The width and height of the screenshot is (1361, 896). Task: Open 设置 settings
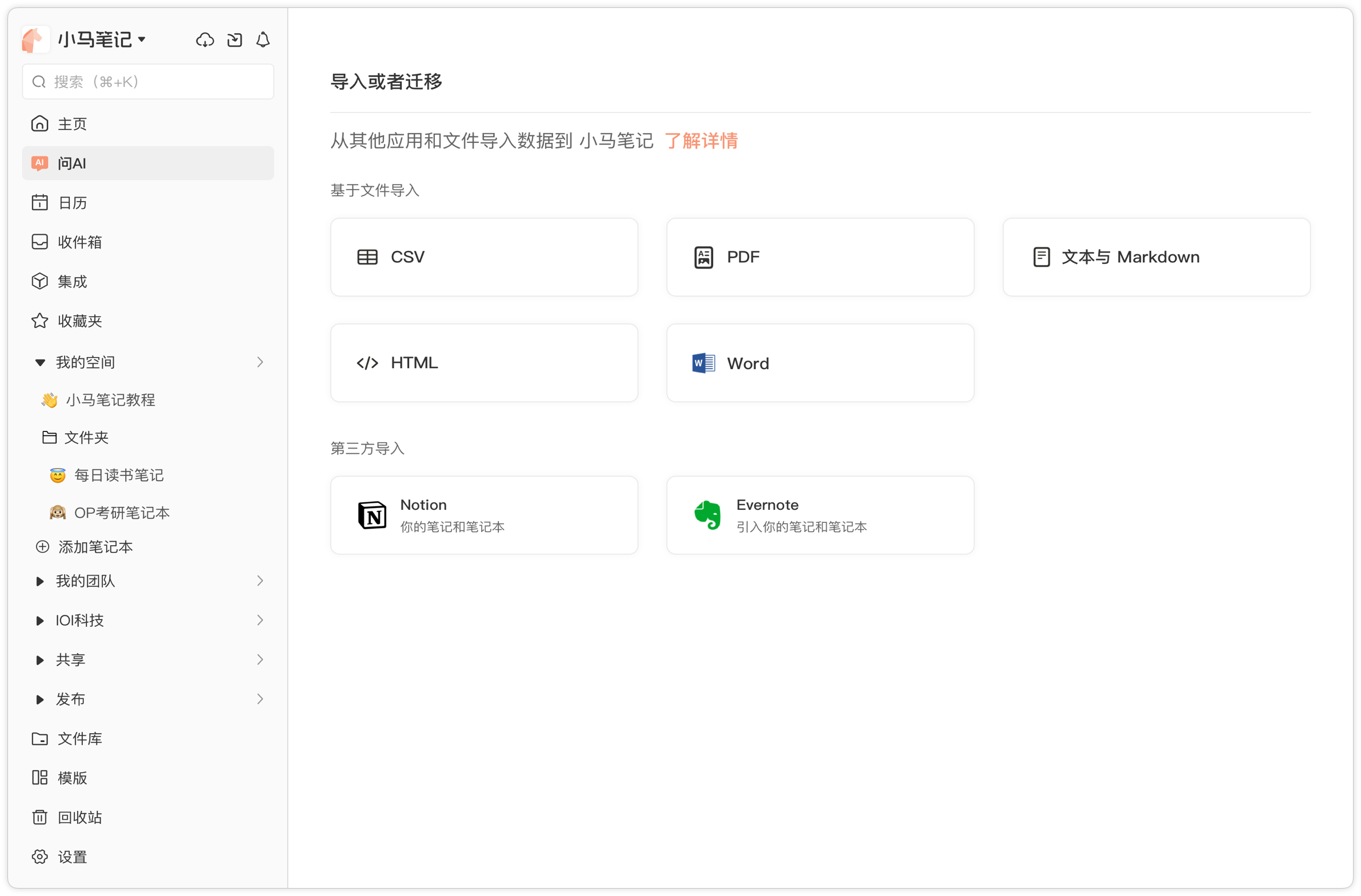coord(72,857)
